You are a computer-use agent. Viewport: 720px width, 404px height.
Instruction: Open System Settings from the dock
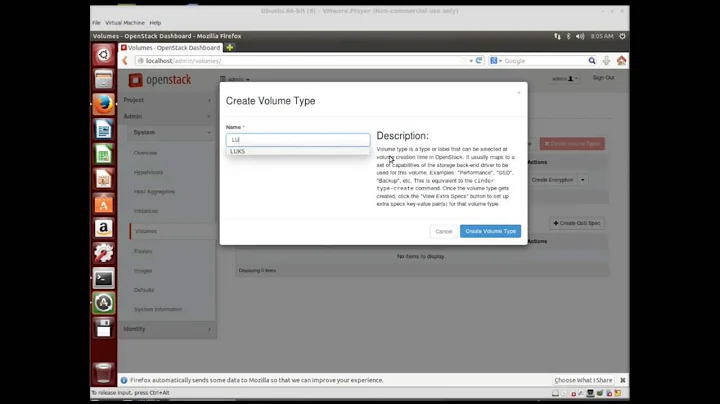coord(103,253)
